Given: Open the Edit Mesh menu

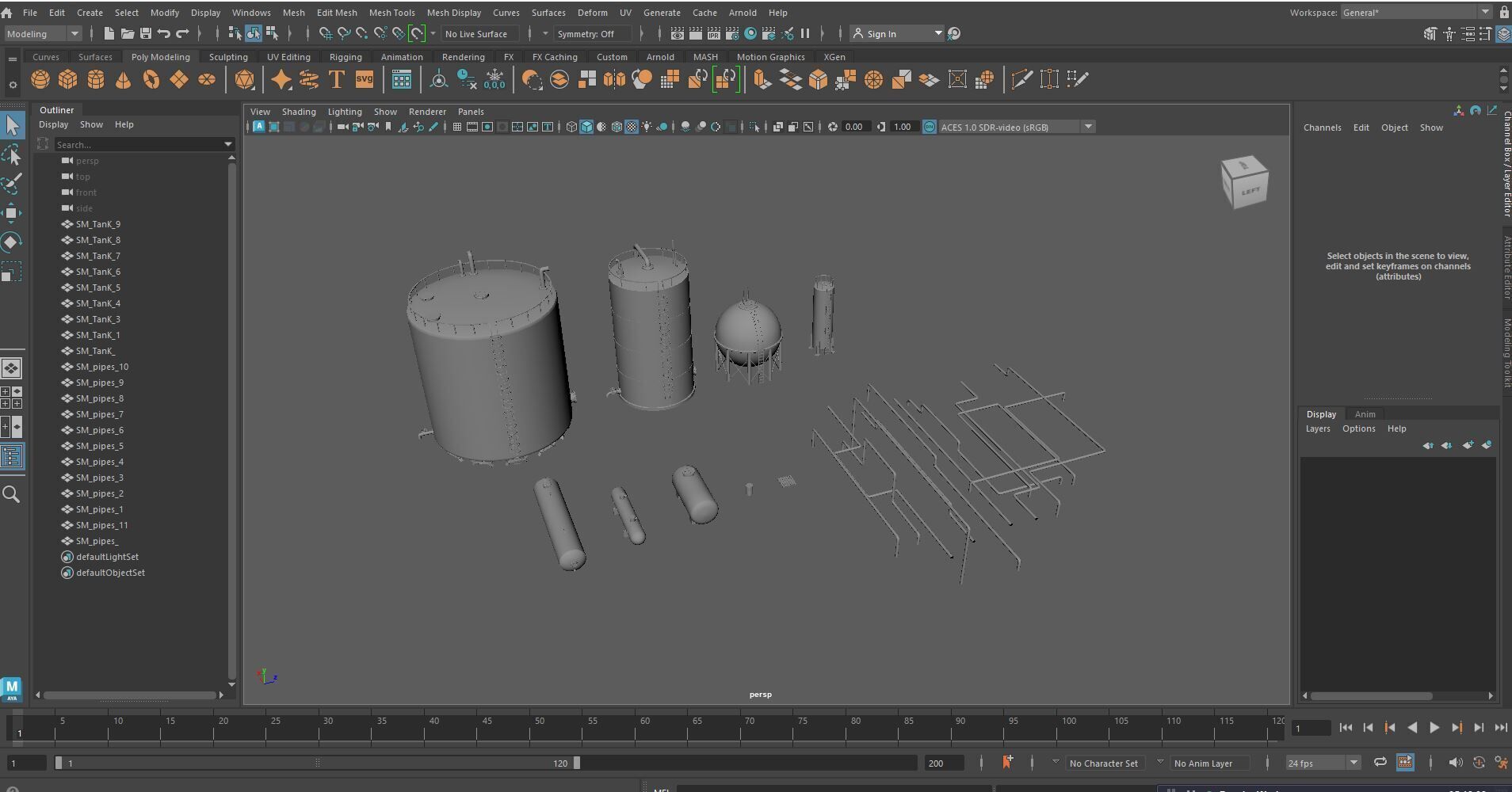Looking at the screenshot, I should [337, 13].
